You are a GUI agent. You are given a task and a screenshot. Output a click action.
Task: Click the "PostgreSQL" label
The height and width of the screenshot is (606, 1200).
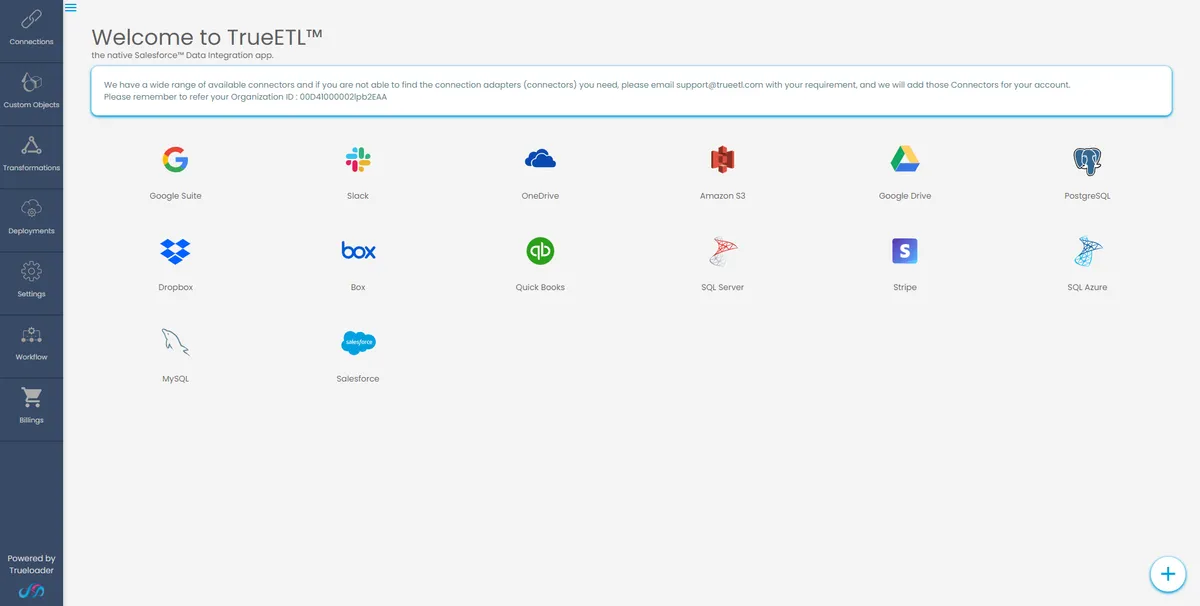[x=1087, y=196]
